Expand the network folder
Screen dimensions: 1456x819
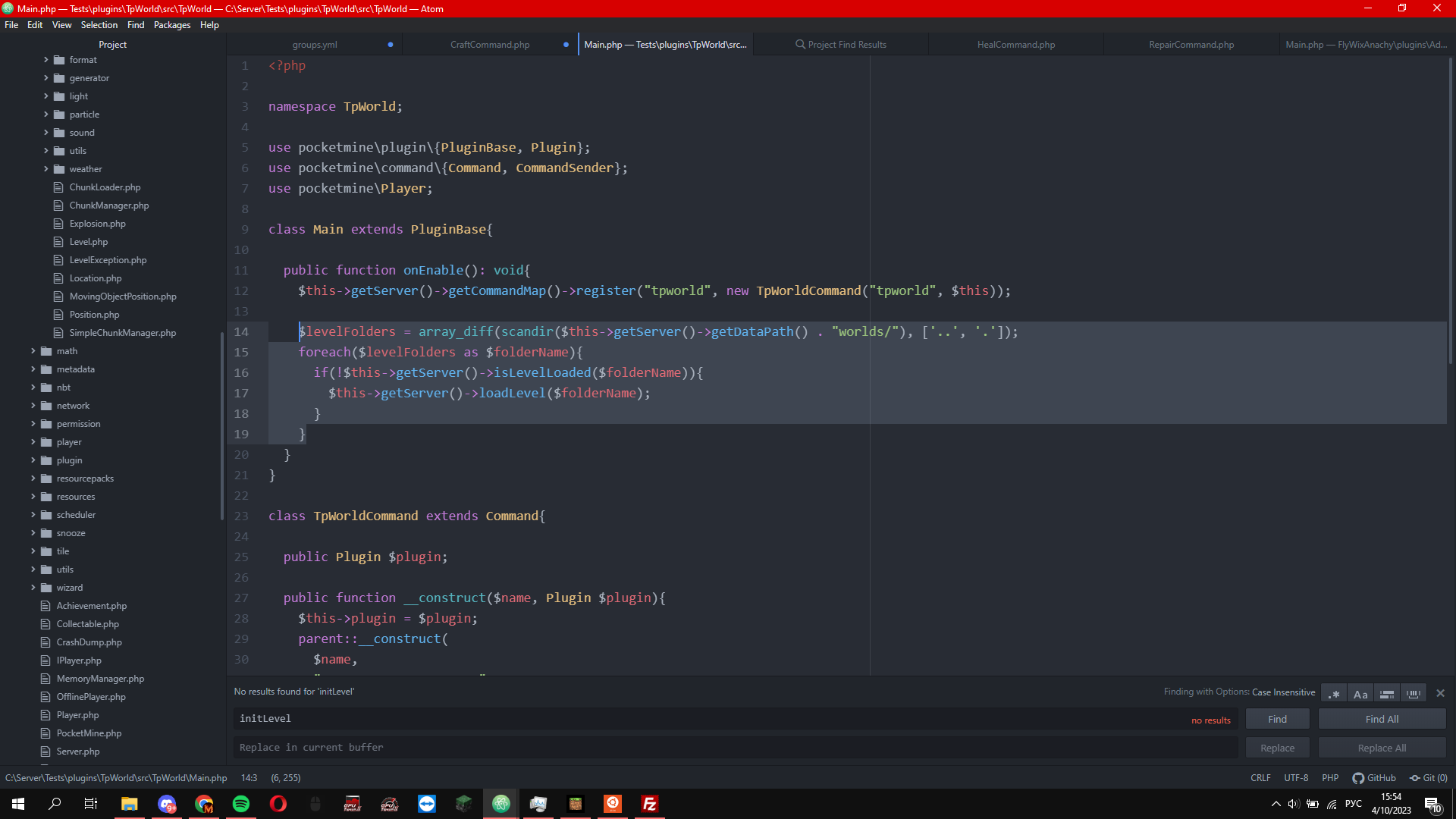point(33,406)
